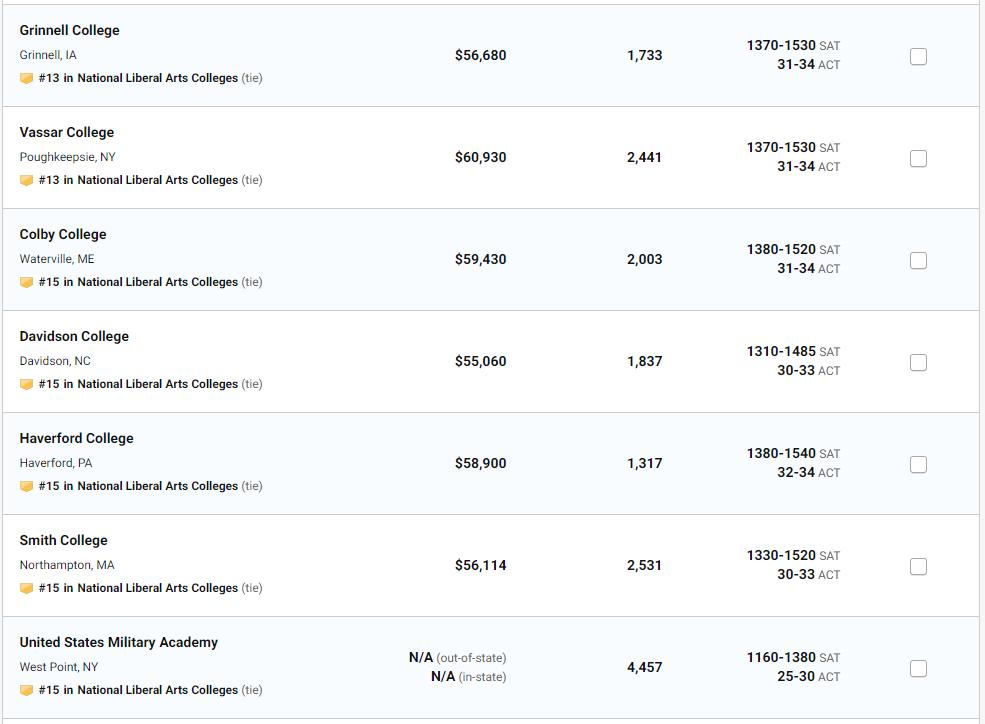This screenshot has width=985, height=724.
Task: Click the ranking badge icon under Smith College
Action: click(x=26, y=588)
